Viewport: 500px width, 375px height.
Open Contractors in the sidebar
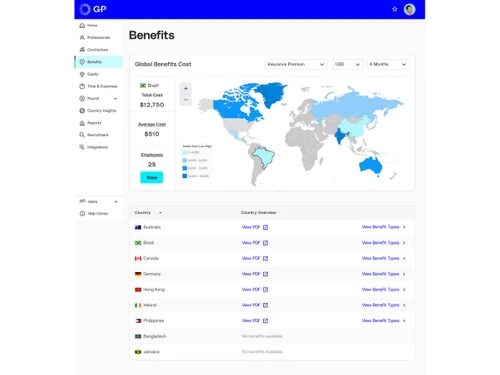pyautogui.click(x=97, y=50)
